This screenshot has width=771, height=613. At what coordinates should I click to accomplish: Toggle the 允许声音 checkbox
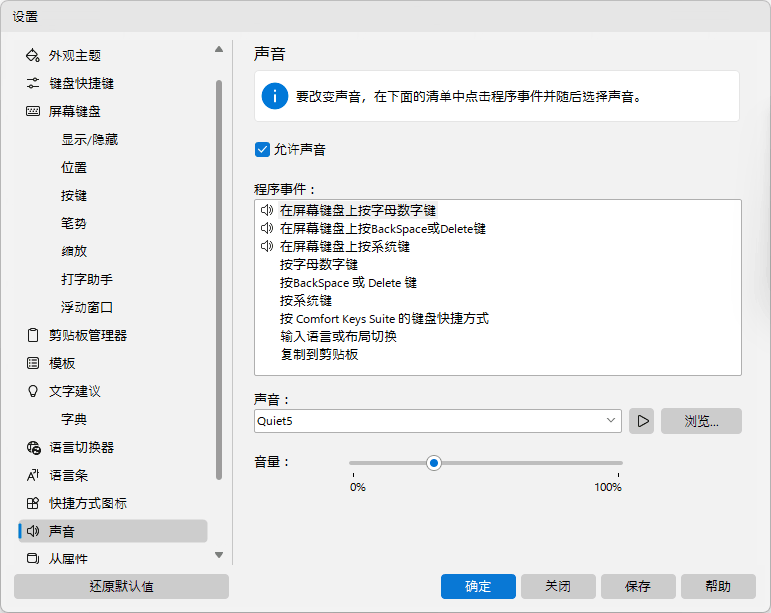[262, 149]
